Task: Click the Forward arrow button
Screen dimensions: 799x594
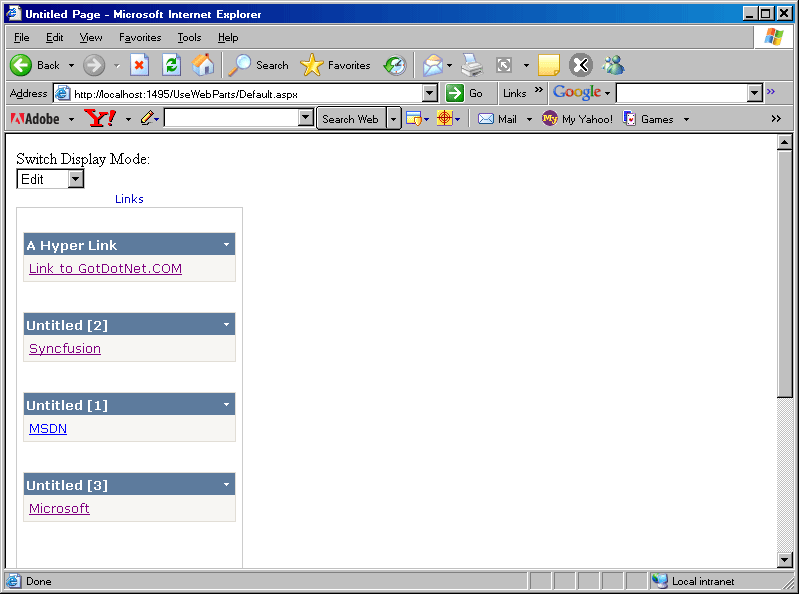Action: click(x=94, y=65)
